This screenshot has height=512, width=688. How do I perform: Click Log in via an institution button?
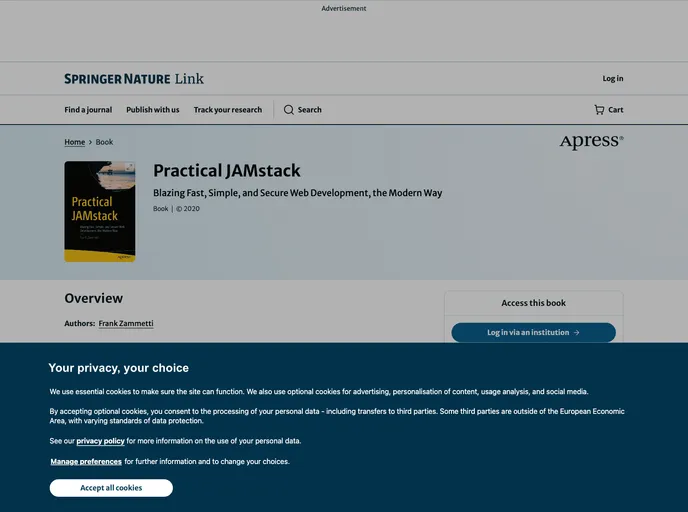click(534, 333)
